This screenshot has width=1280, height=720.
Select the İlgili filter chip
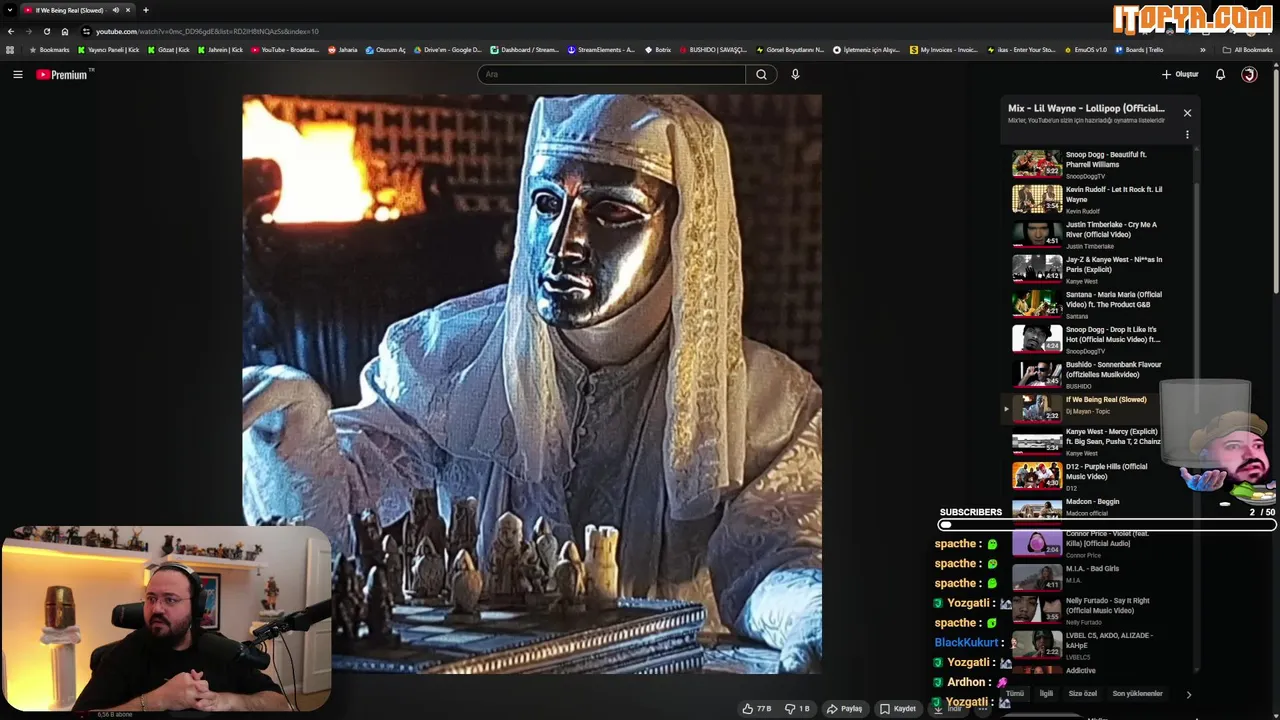click(x=1046, y=693)
